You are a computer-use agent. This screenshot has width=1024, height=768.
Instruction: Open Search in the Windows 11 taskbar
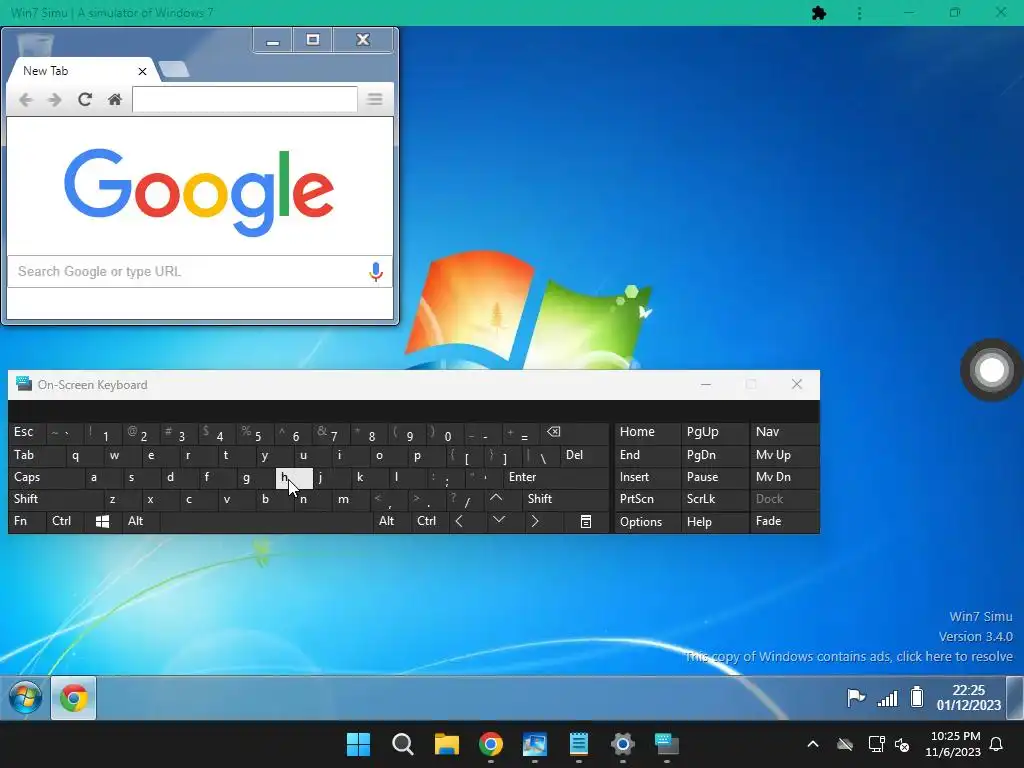point(402,744)
